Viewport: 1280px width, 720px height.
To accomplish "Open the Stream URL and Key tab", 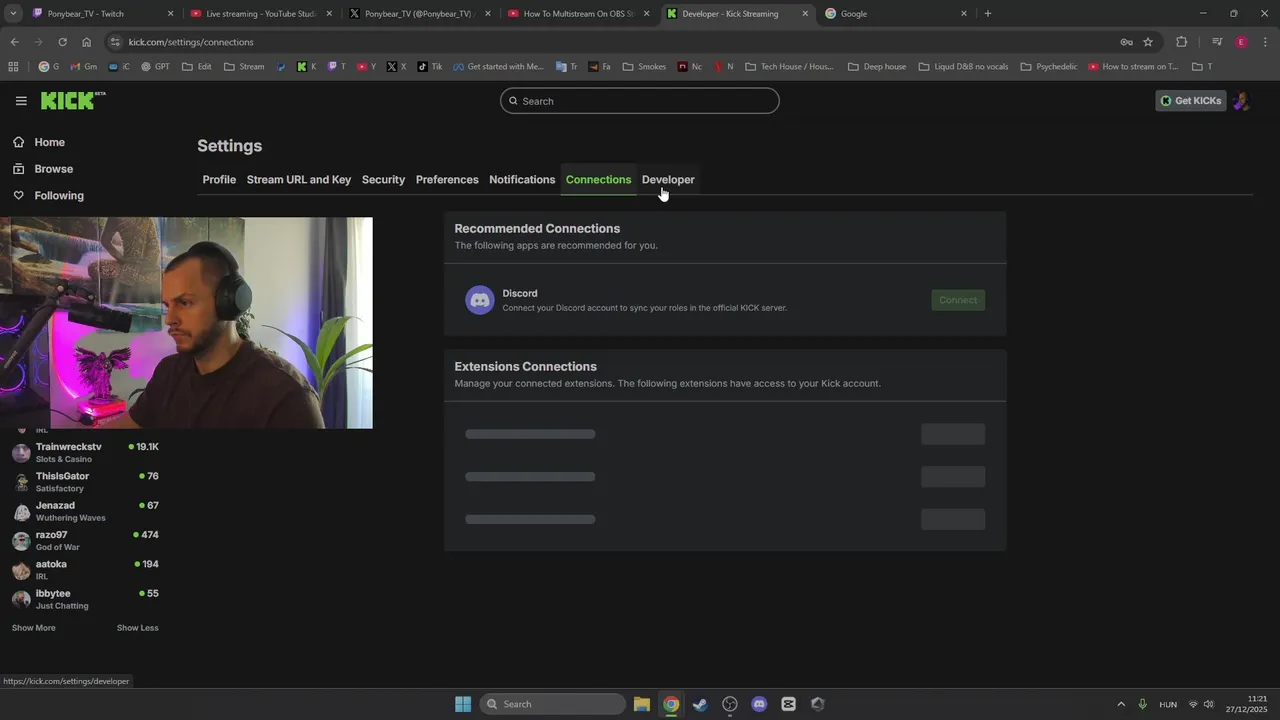I will (299, 180).
